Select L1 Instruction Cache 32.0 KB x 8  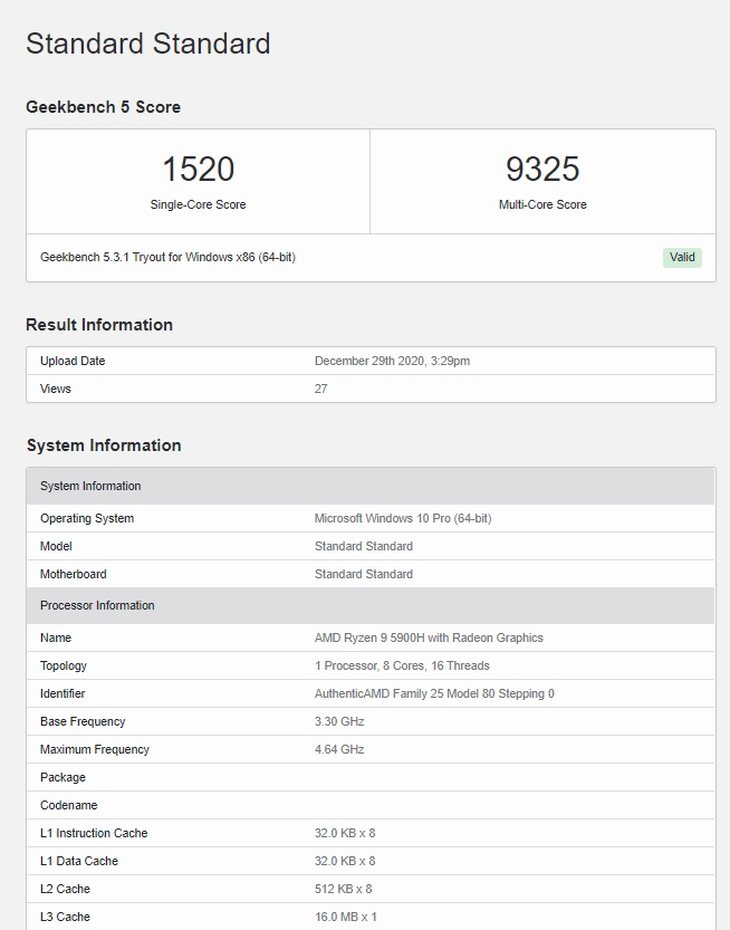345,833
